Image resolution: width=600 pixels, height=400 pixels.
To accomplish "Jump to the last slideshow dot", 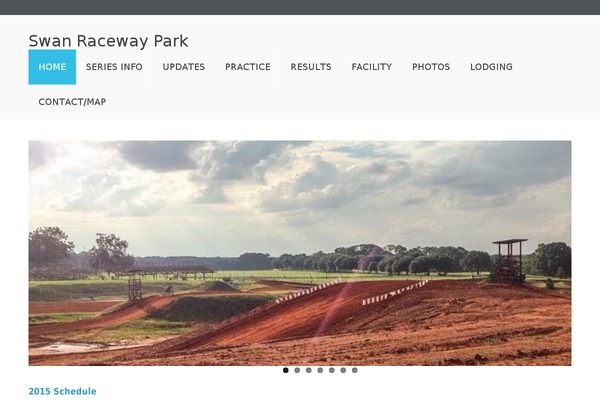I will point(355,370).
